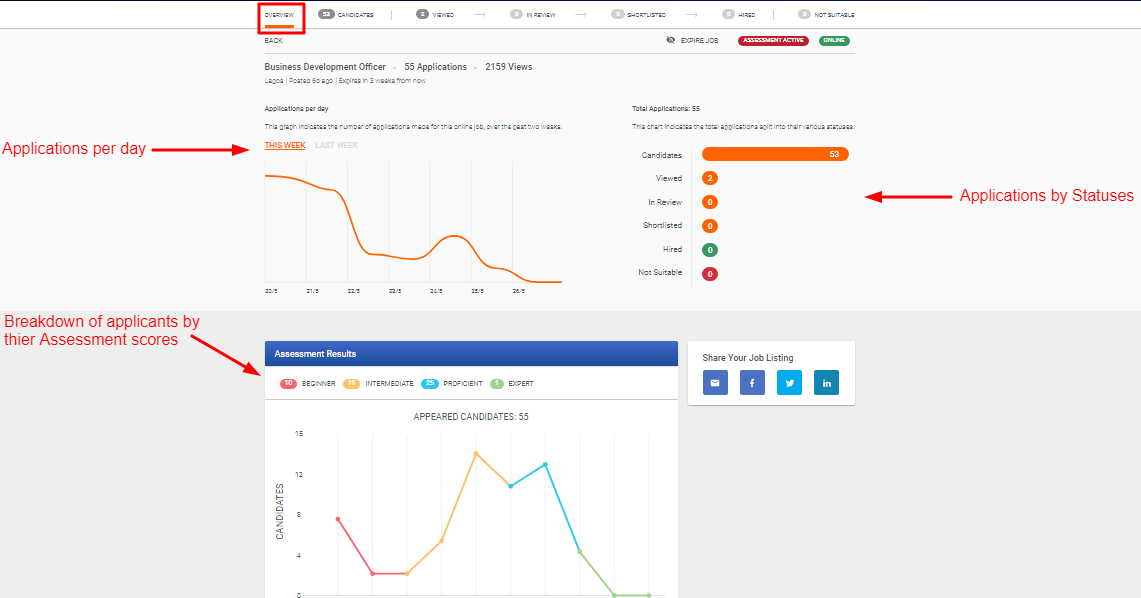This screenshot has width=1141, height=598.
Task: Toggle the Expert legend item
Action: pos(512,383)
